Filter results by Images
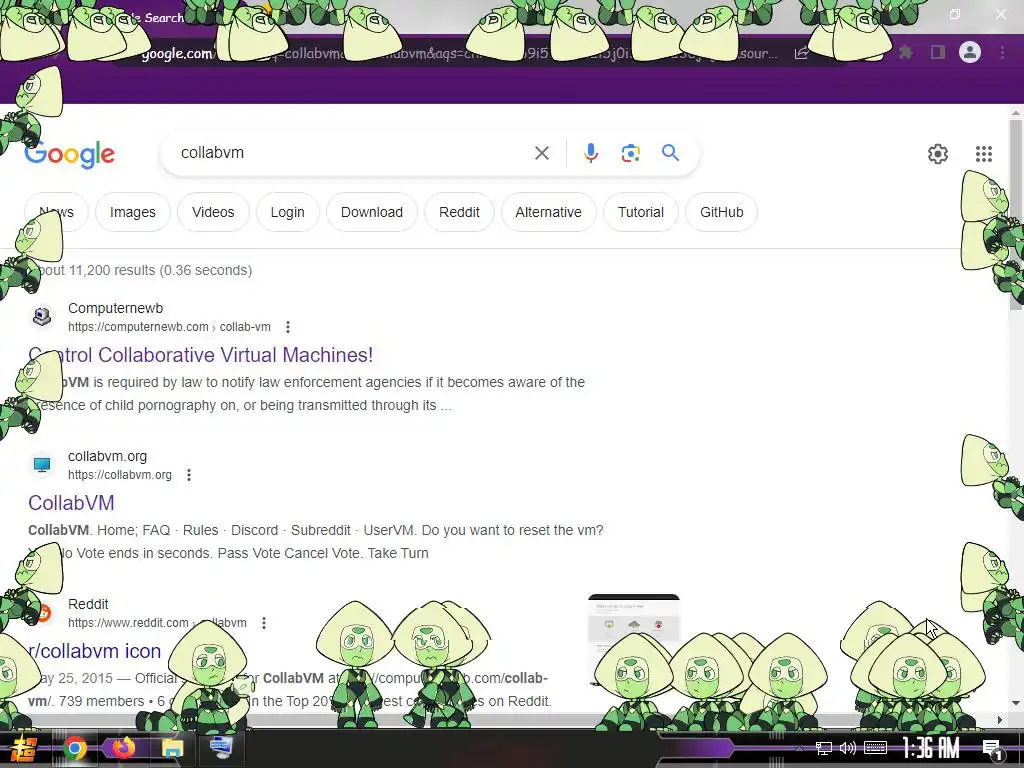Screen dimensions: 1024x768 [133, 212]
